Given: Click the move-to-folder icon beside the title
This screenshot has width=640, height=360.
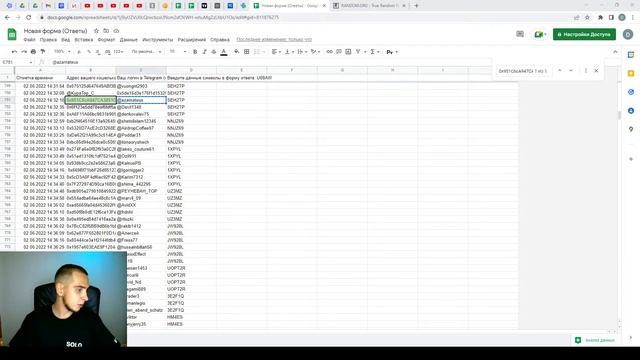Looking at the screenshot, I should pyautogui.click(x=106, y=31).
